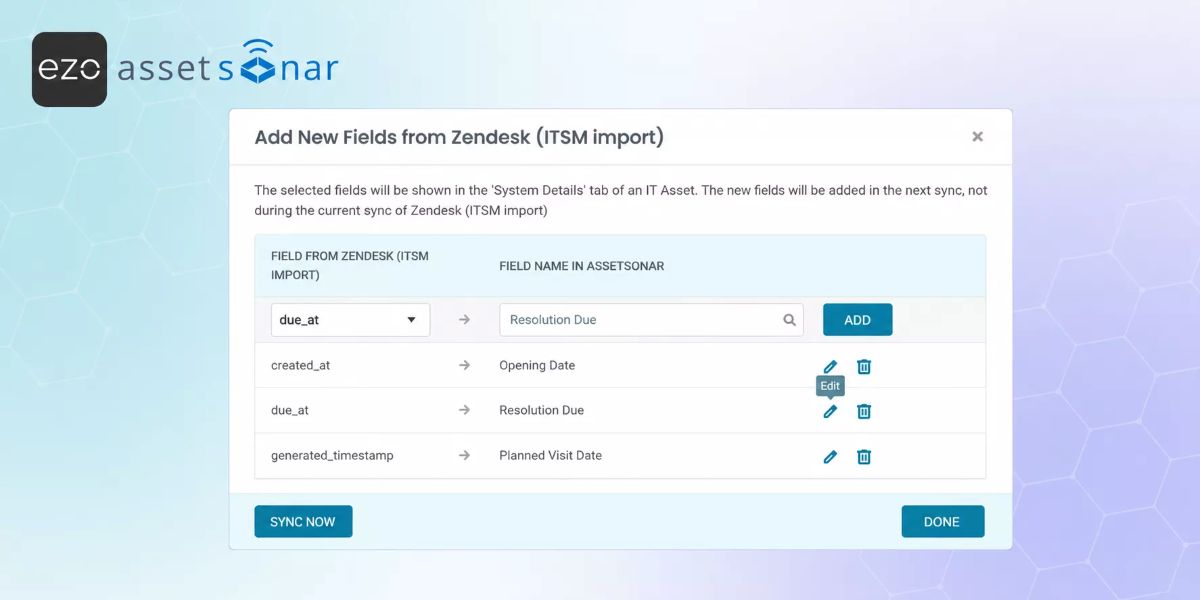Click the DONE button
The width and height of the screenshot is (1200, 600).
pos(942,521)
